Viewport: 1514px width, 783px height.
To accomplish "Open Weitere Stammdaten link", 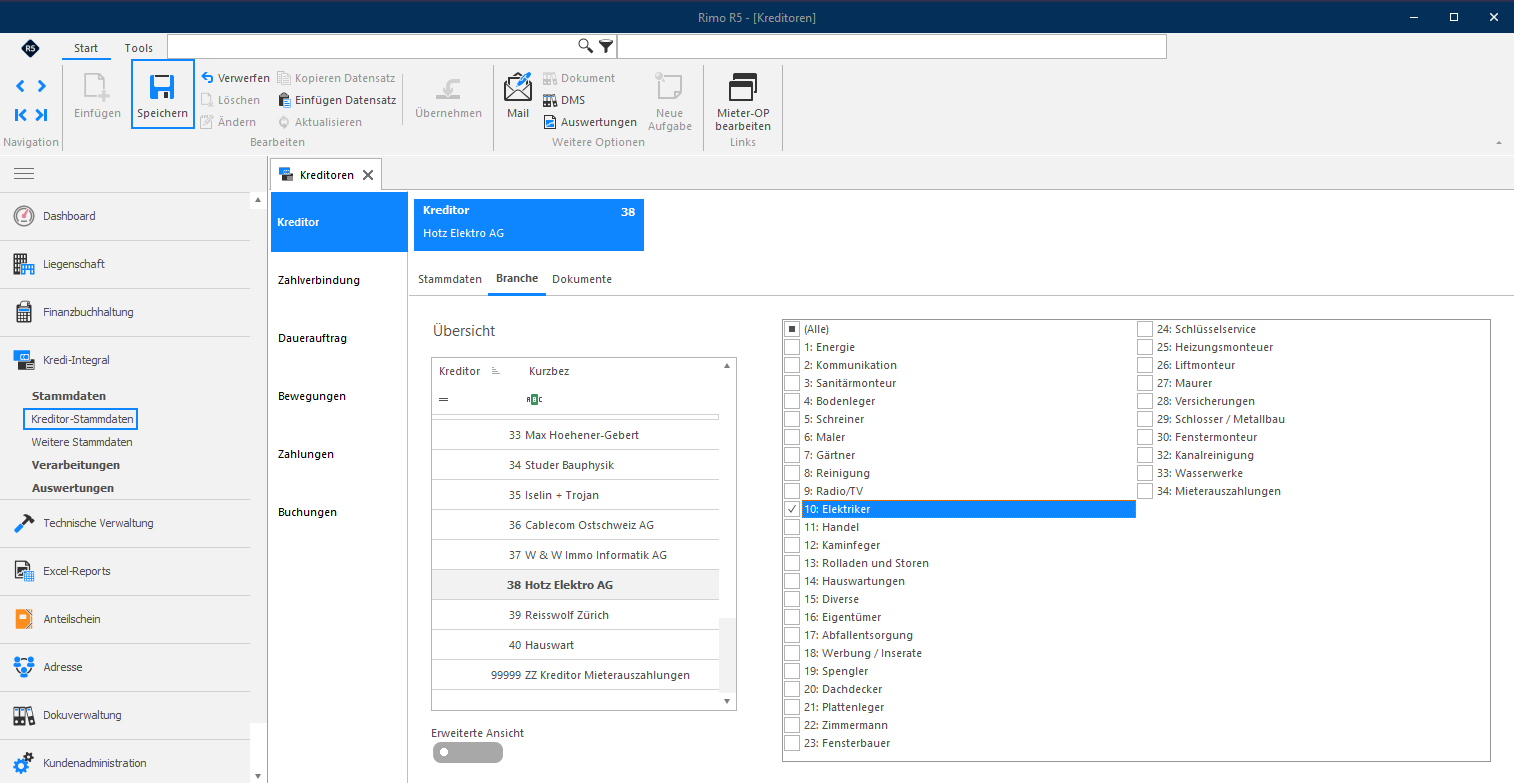I will [x=82, y=442].
